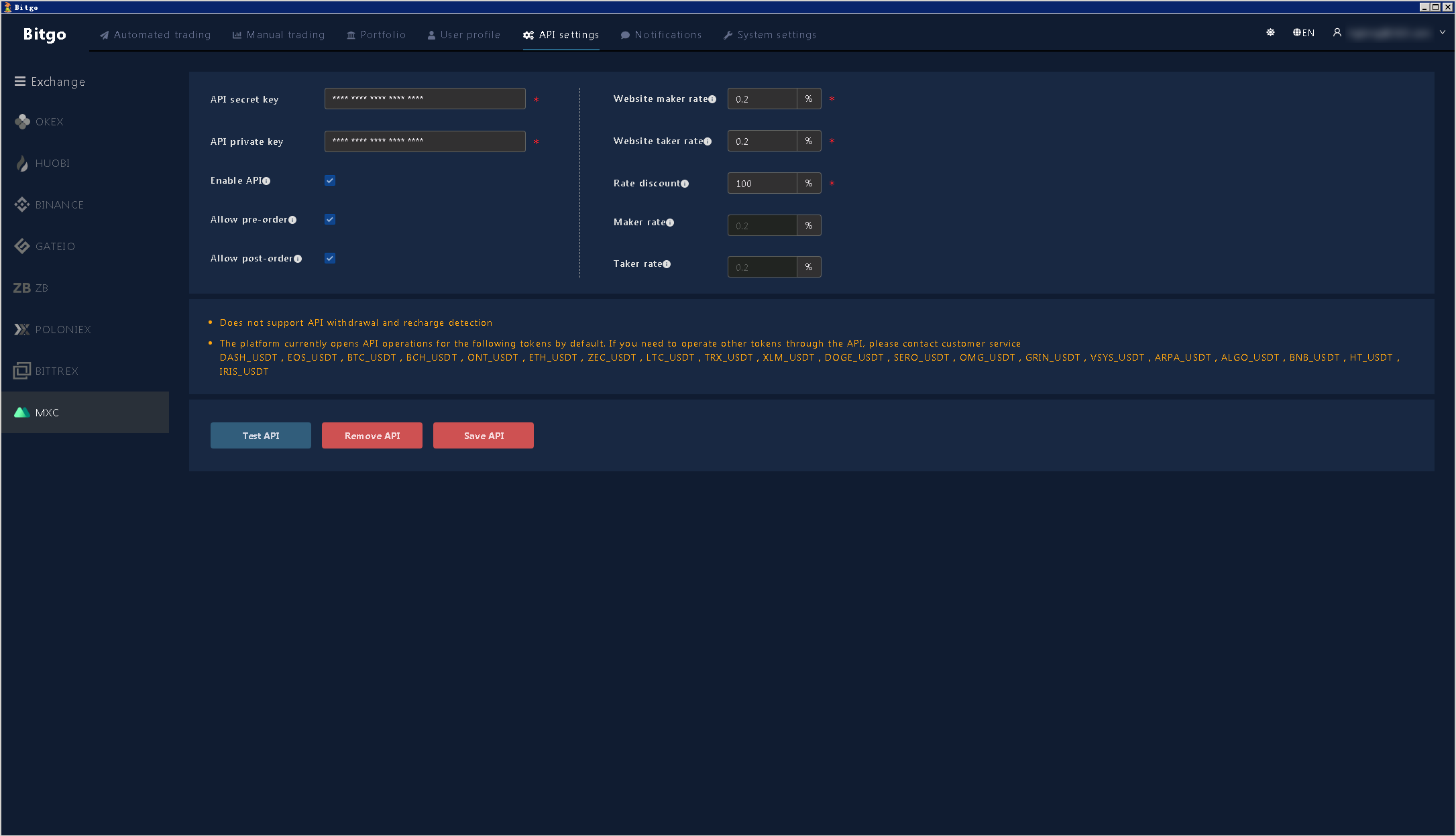Image resolution: width=1456 pixels, height=836 pixels.
Task: Select the POLONIEX exchange icon
Action: (22, 329)
